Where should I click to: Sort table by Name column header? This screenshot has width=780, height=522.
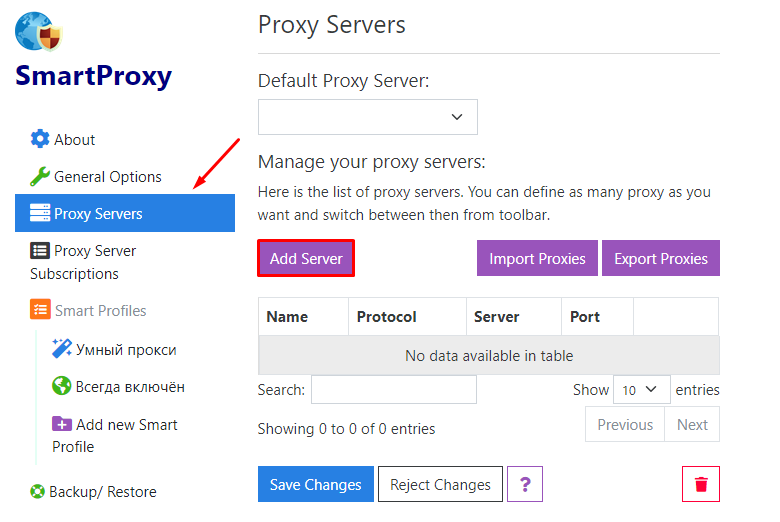(303, 316)
